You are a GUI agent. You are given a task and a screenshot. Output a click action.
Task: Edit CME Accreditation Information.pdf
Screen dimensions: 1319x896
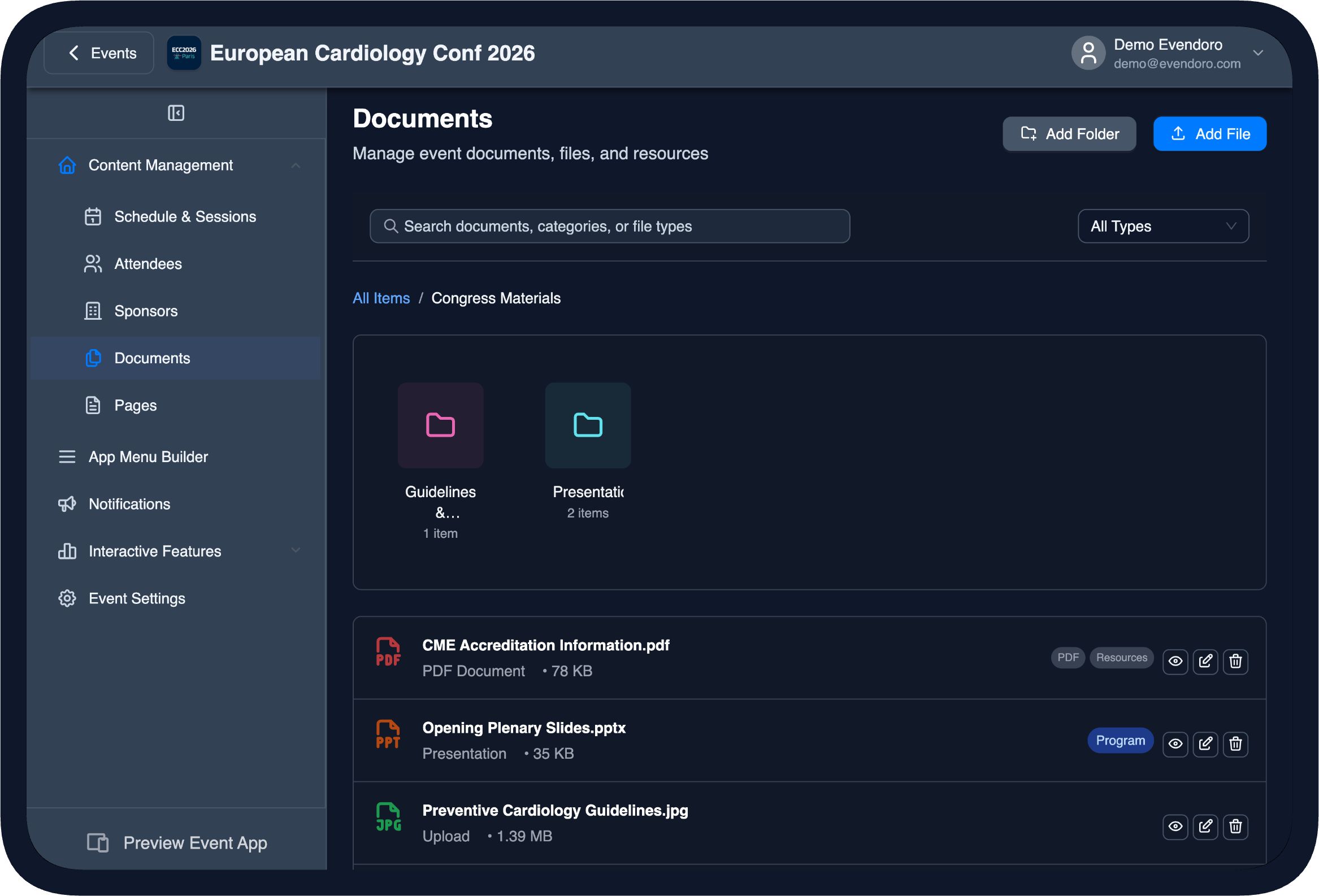click(x=1205, y=661)
